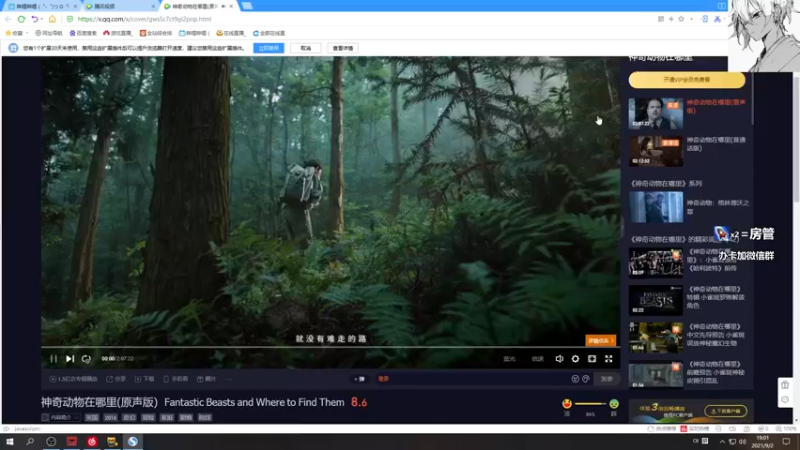Click the gift 赠片 icon
800x450 pixels.
tap(207, 379)
